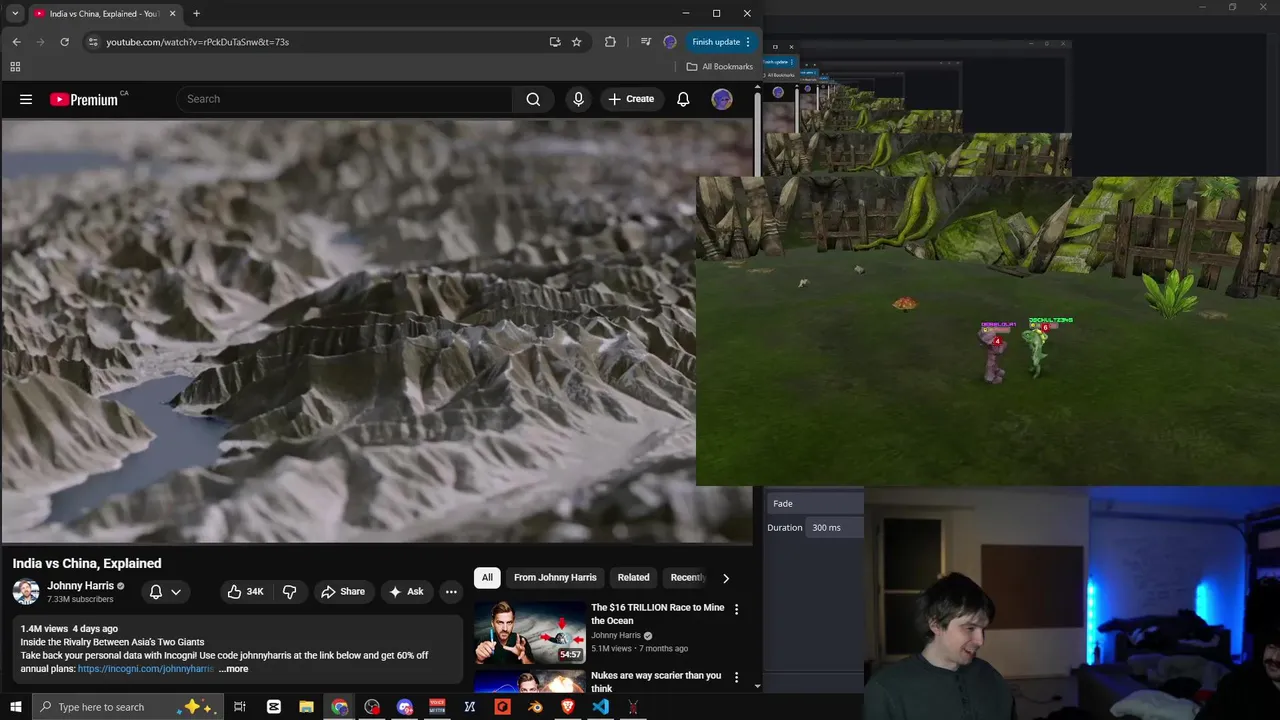Bookmark this page with the star icon
Screen dimensions: 1280x720
pyautogui.click(x=577, y=42)
